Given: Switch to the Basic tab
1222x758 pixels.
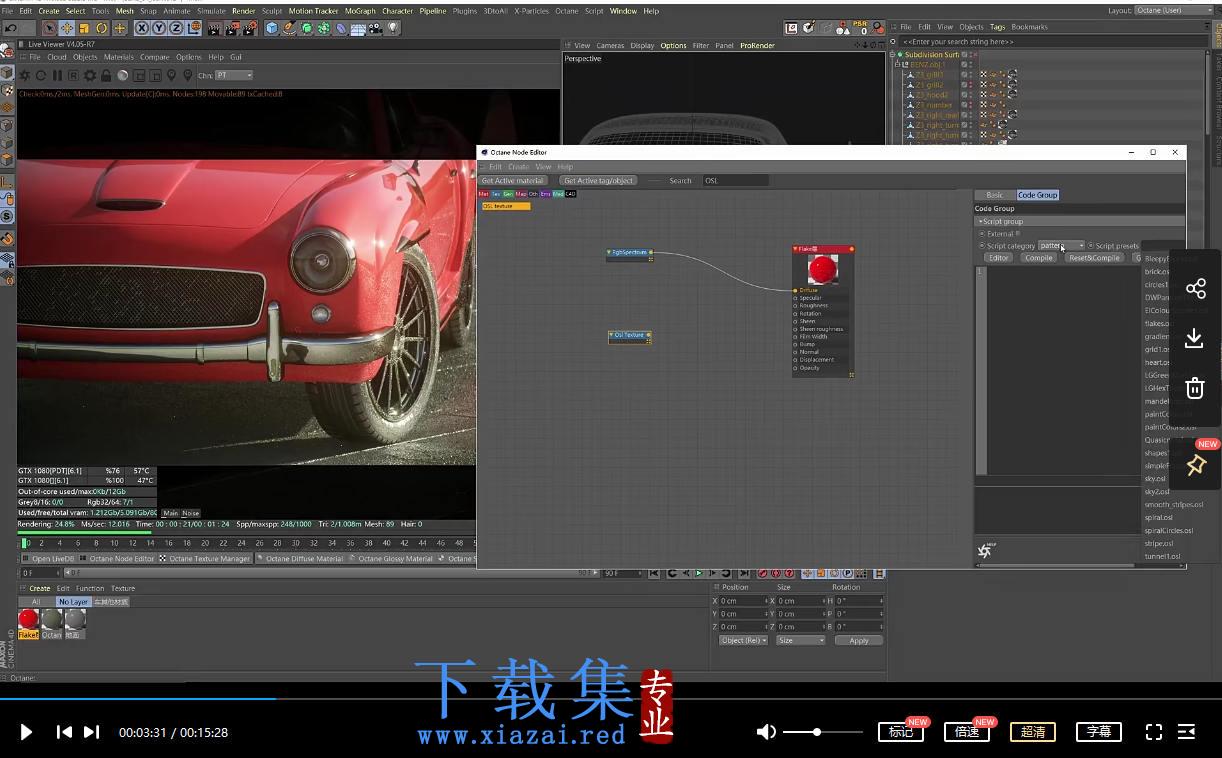Looking at the screenshot, I should [x=994, y=195].
